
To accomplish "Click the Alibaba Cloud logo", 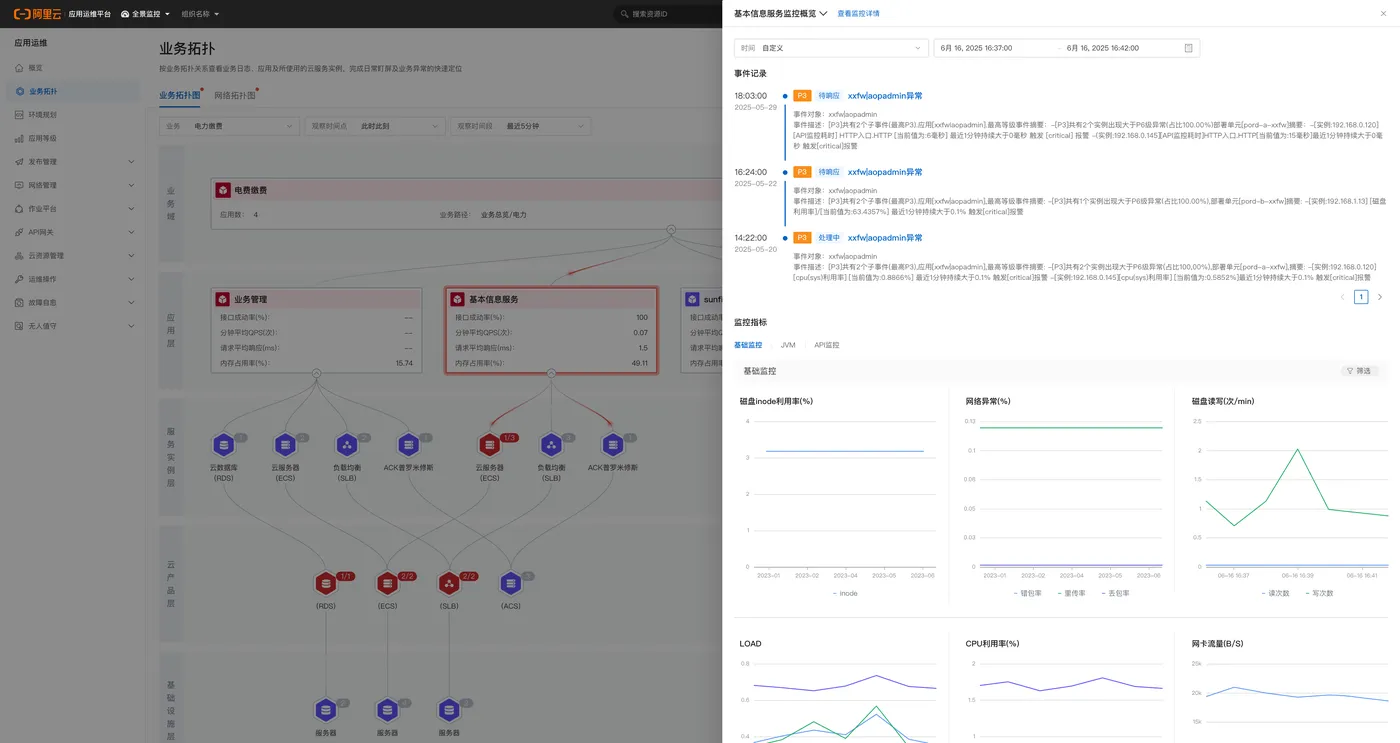I will [x=38, y=14].
